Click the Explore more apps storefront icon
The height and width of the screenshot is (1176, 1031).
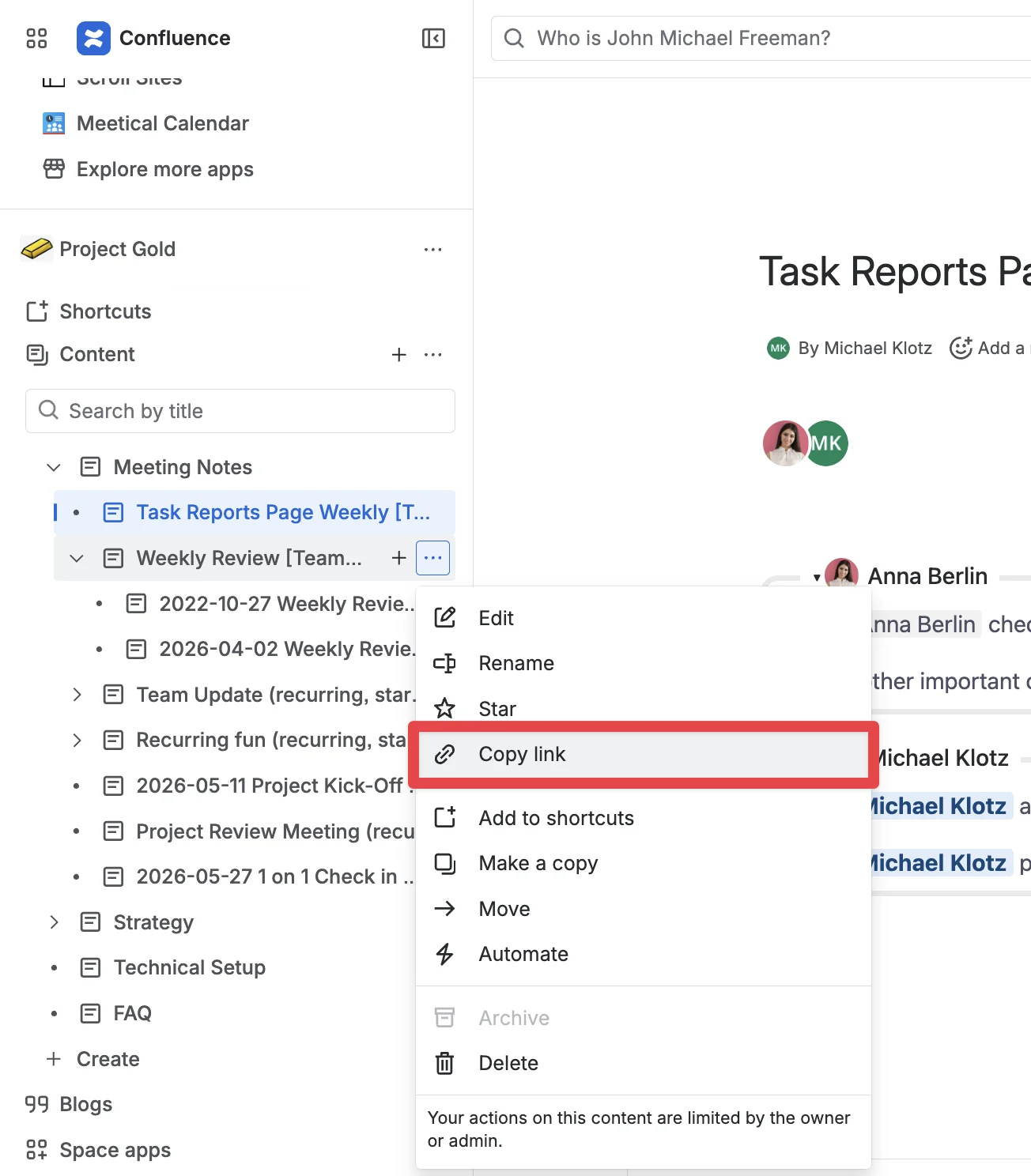pos(54,168)
